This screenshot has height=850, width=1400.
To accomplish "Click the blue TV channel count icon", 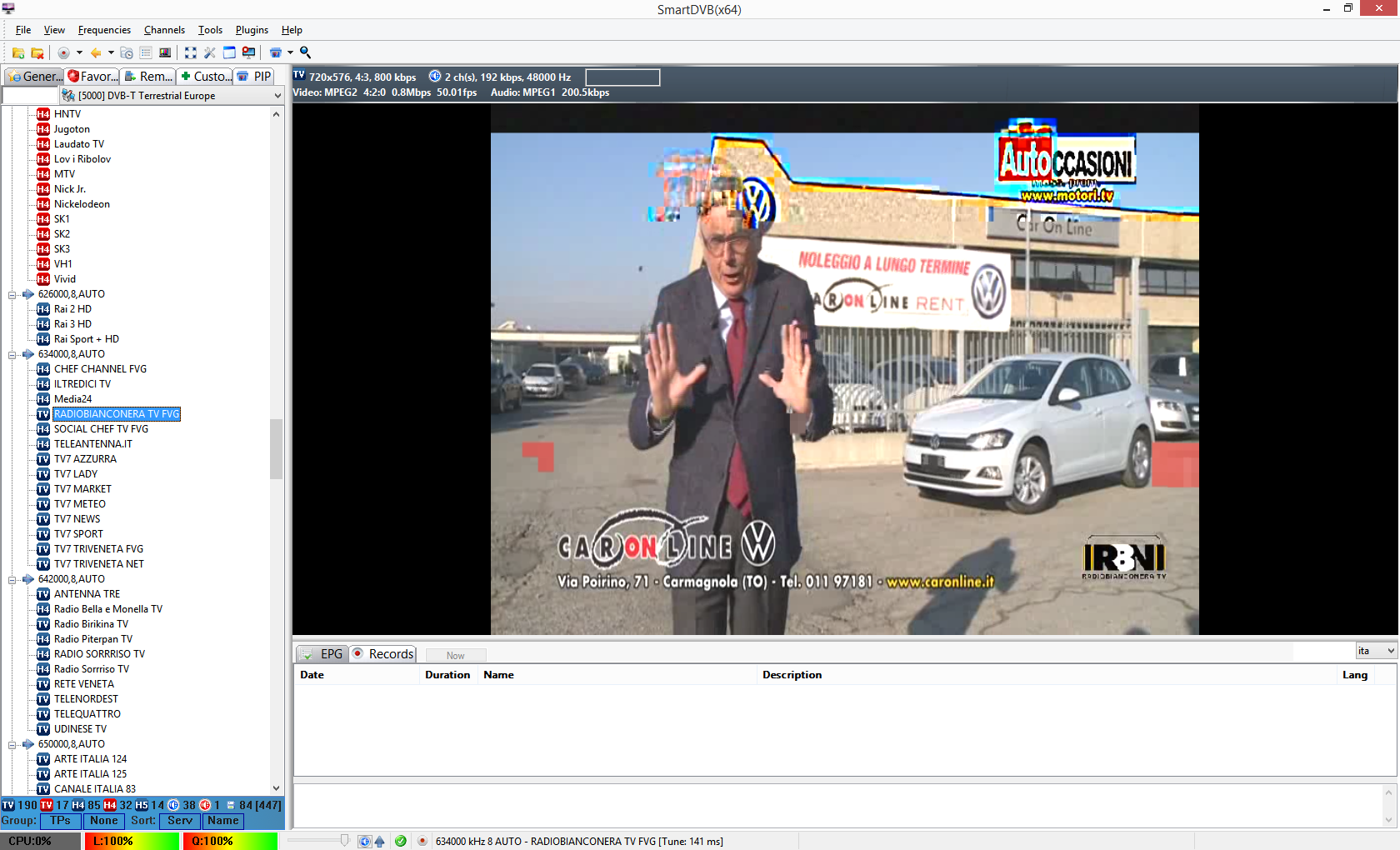I will [x=8, y=805].
